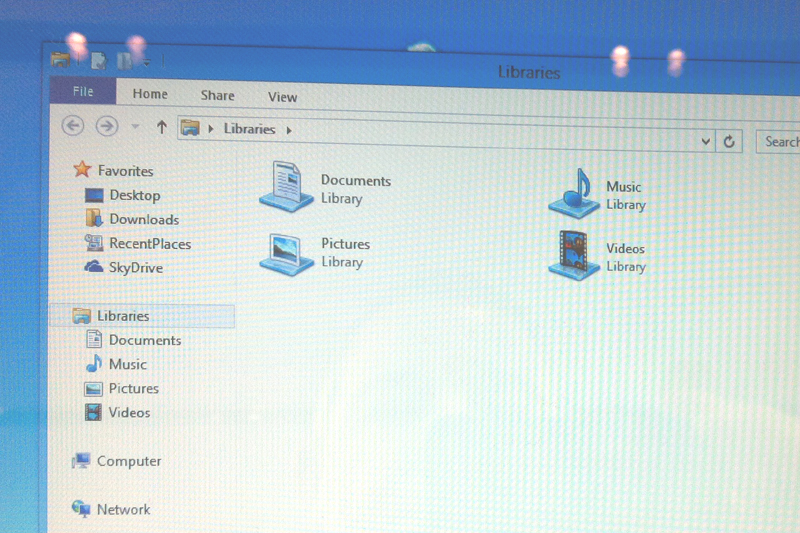Open the File menu tab
The width and height of the screenshot is (800, 533).
click(x=83, y=92)
